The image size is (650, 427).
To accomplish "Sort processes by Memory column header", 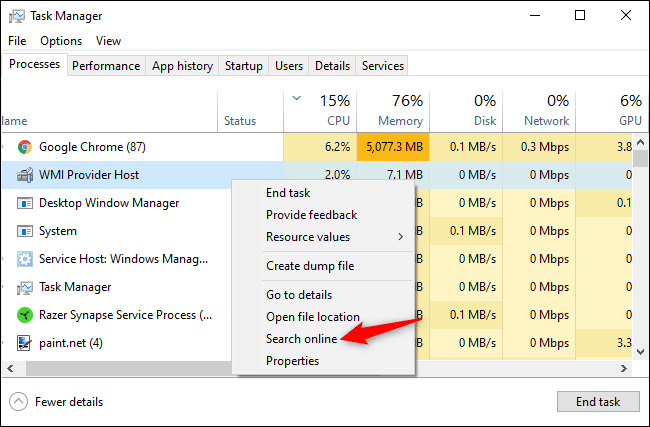I will pyautogui.click(x=392, y=110).
